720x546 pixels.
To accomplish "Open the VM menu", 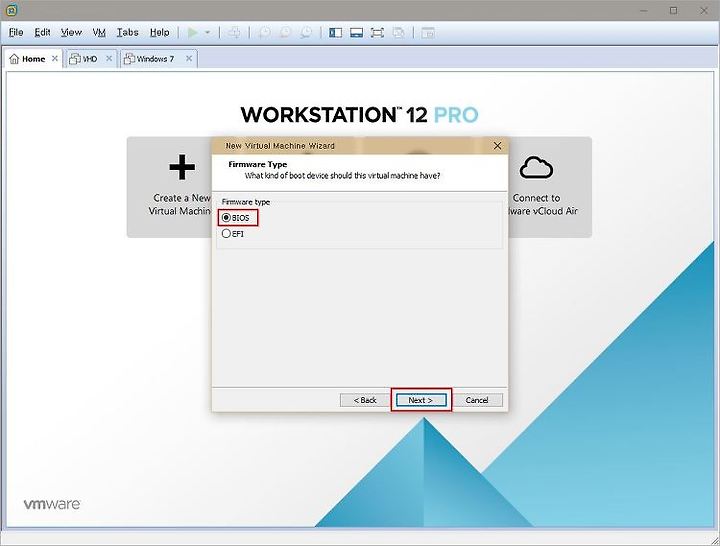I will [x=99, y=33].
